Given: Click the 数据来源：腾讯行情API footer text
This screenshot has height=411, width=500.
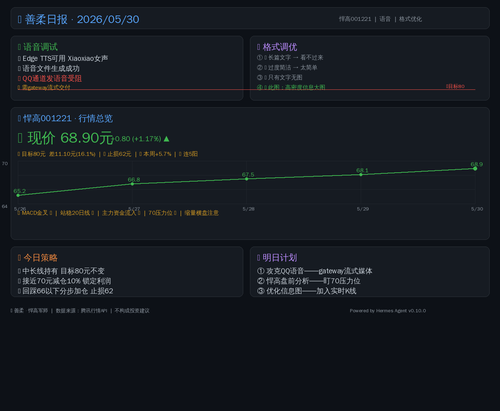Looking at the screenshot, I should tap(81, 311).
